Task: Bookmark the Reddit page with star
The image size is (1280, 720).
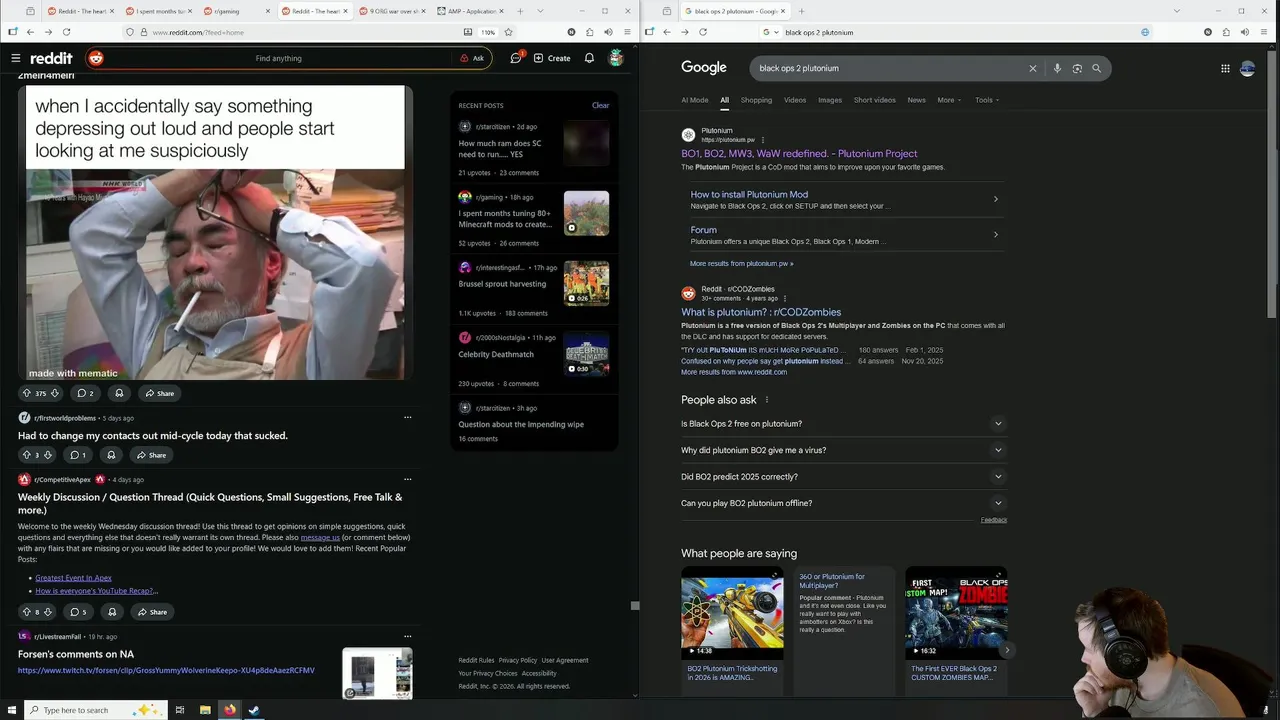Action: pyautogui.click(x=508, y=32)
